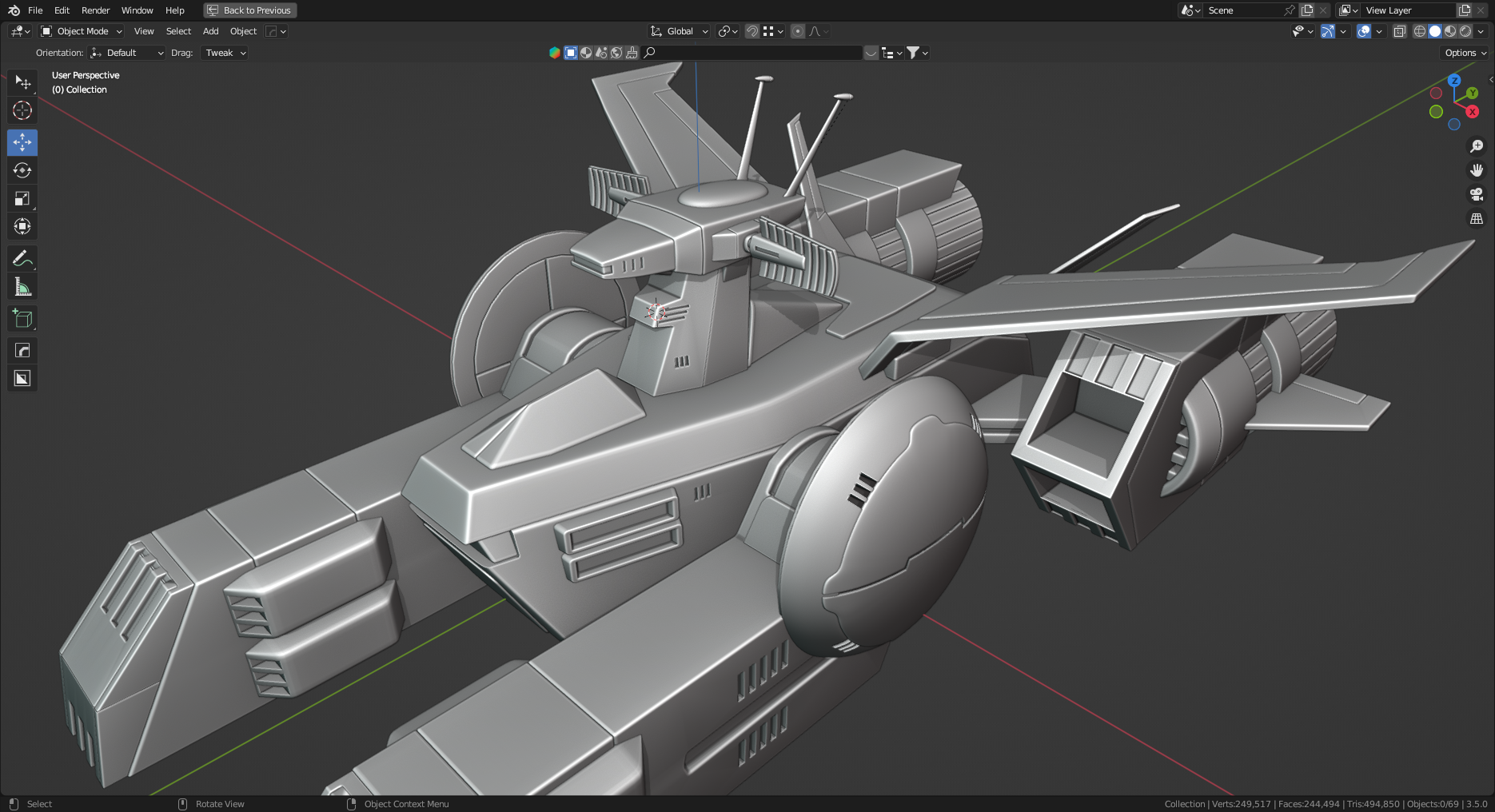This screenshot has height=812, width=1495.
Task: Click the colorful cube icon beside filters
Action: tap(554, 53)
